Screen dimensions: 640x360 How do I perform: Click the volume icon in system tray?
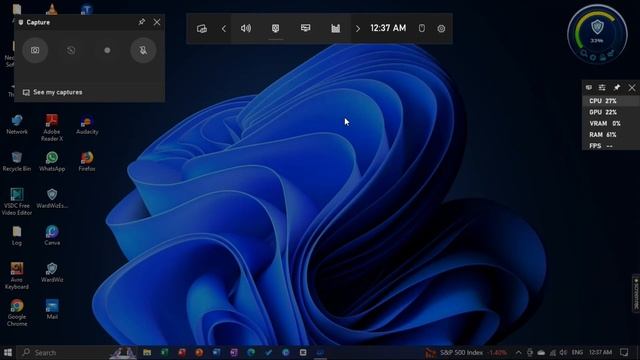click(564, 352)
